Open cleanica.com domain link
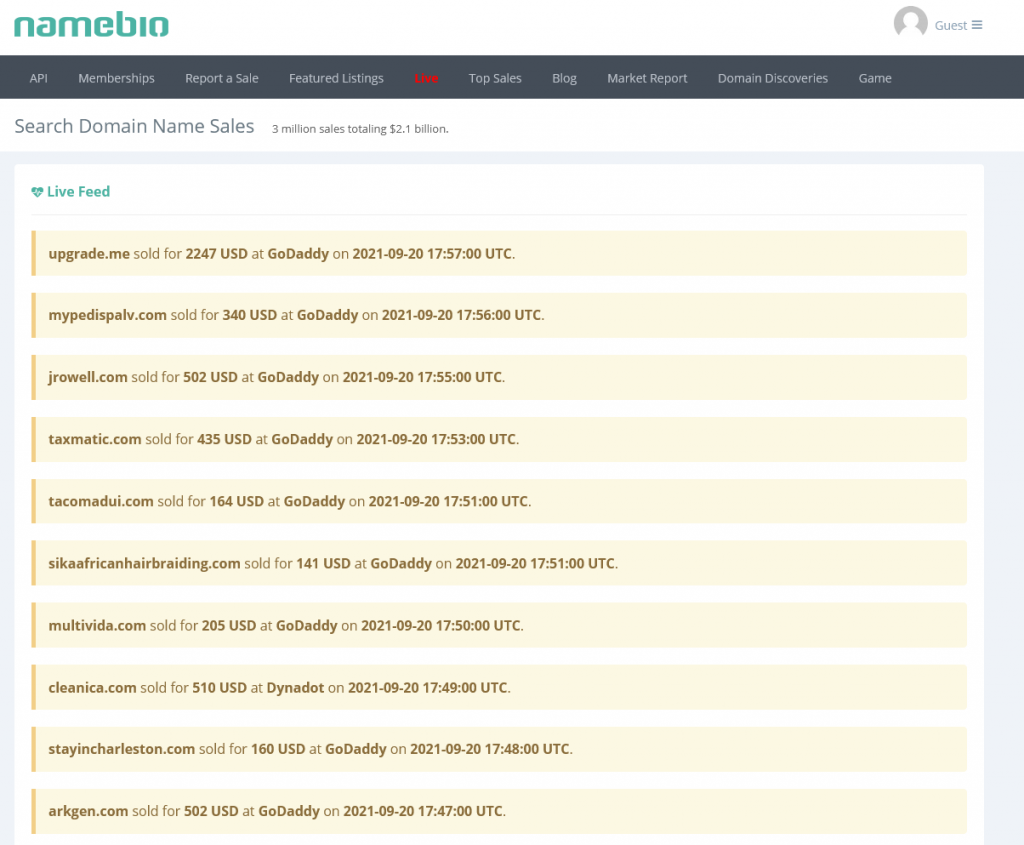The image size is (1024, 845). click(x=93, y=688)
